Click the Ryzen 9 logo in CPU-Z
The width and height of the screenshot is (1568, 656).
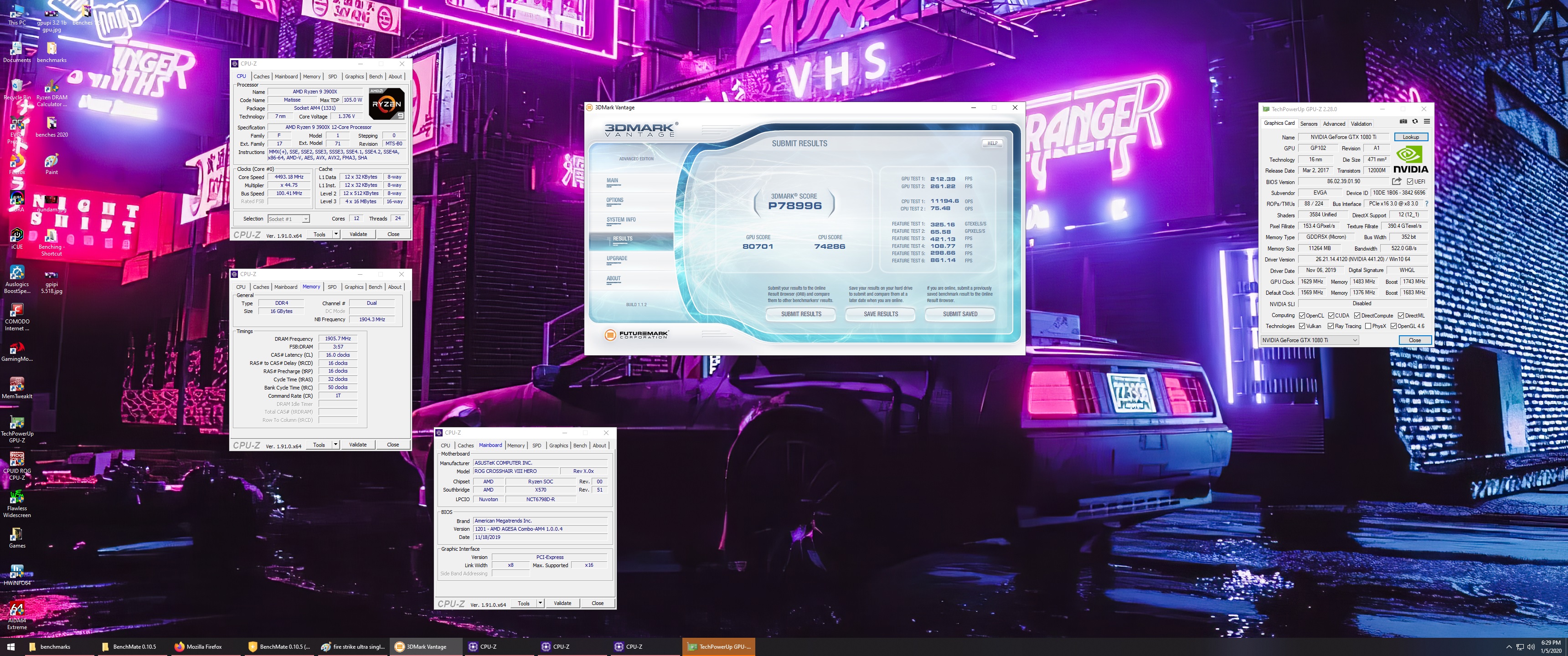pyautogui.click(x=387, y=104)
